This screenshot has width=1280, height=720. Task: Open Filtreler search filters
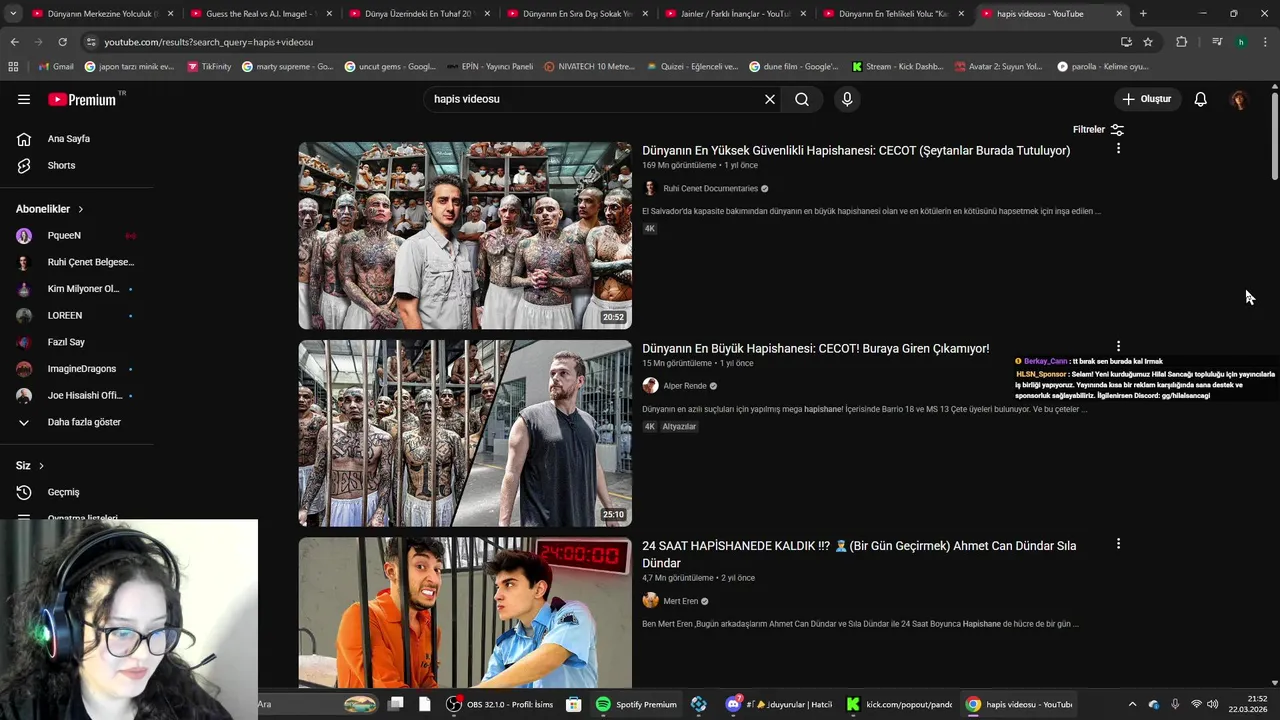1098,129
